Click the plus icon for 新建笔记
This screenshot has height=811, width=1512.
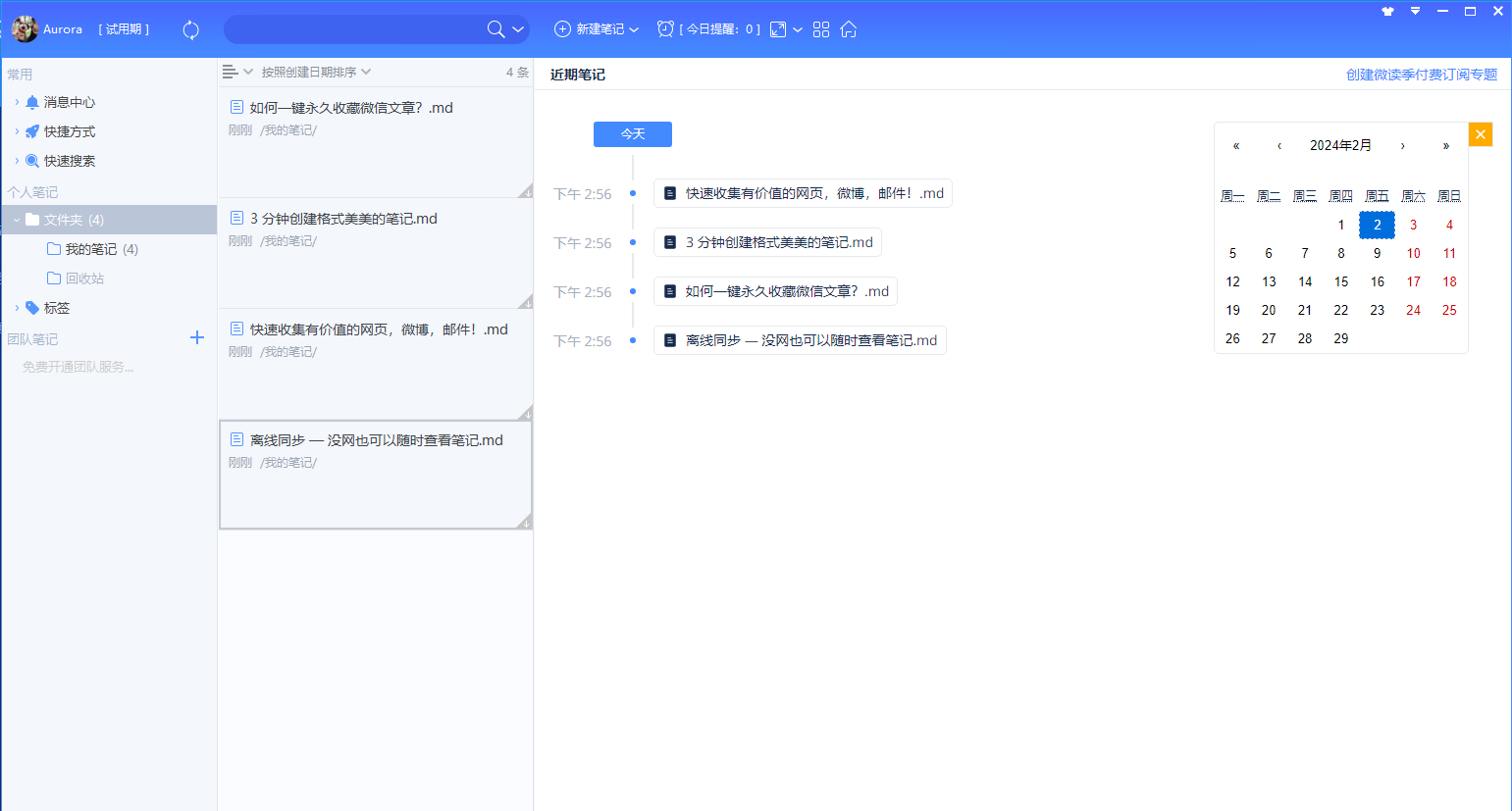tap(562, 29)
